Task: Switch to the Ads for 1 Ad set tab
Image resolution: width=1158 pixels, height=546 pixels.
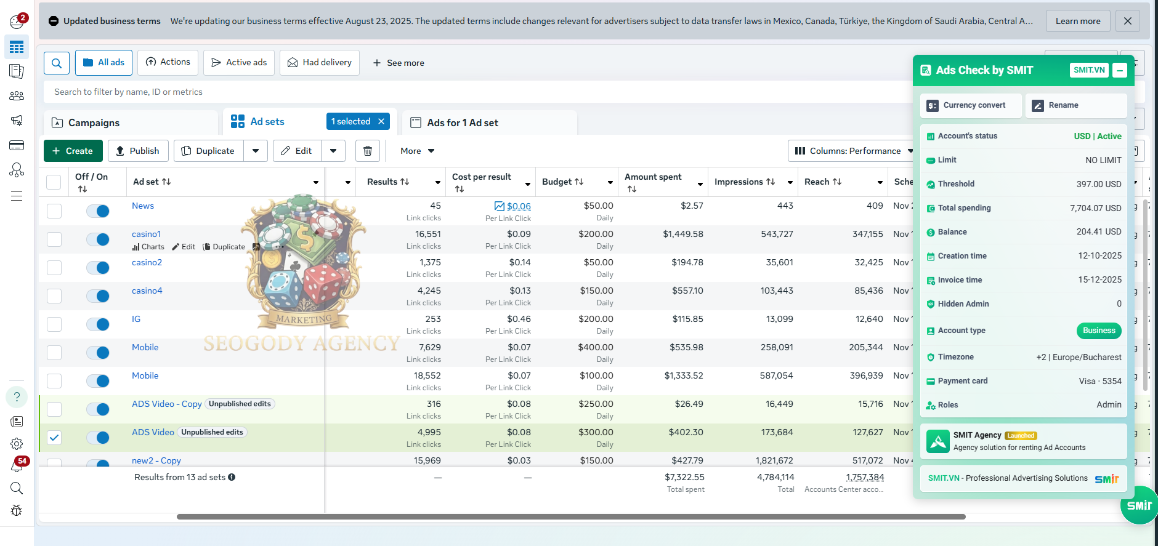Action: click(489, 123)
